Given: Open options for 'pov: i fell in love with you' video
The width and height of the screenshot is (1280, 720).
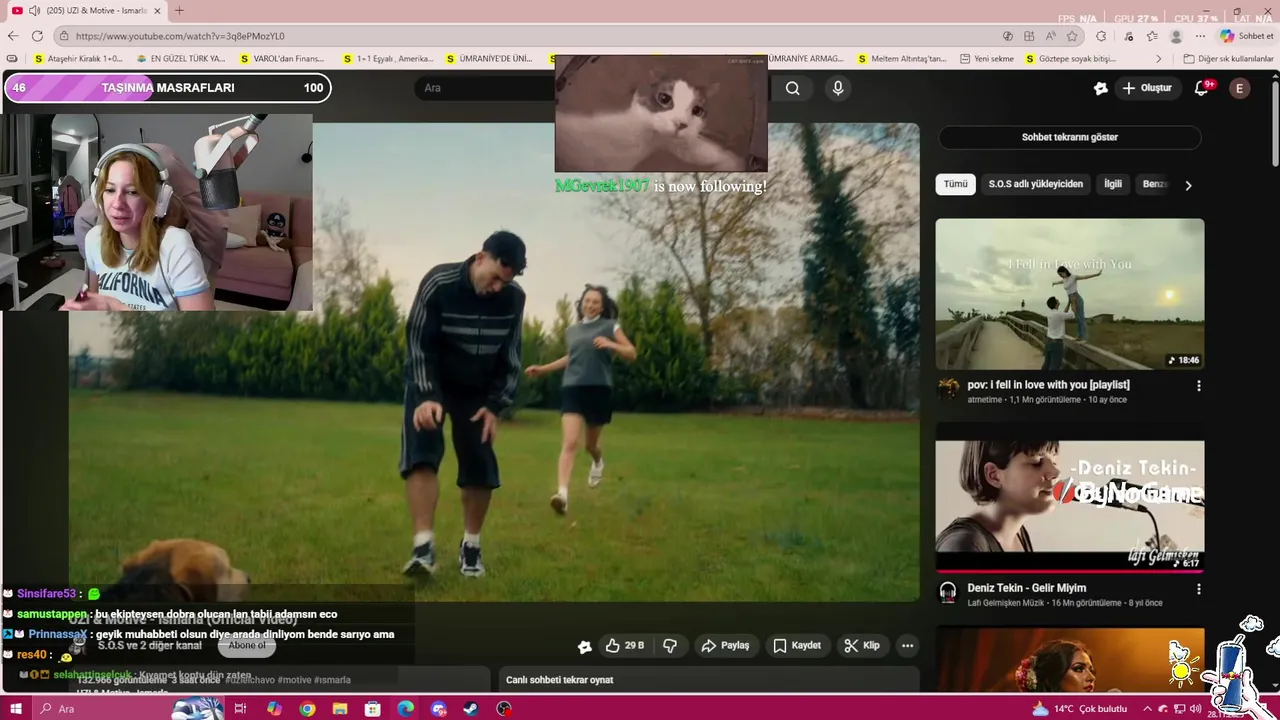Looking at the screenshot, I should coord(1198,385).
